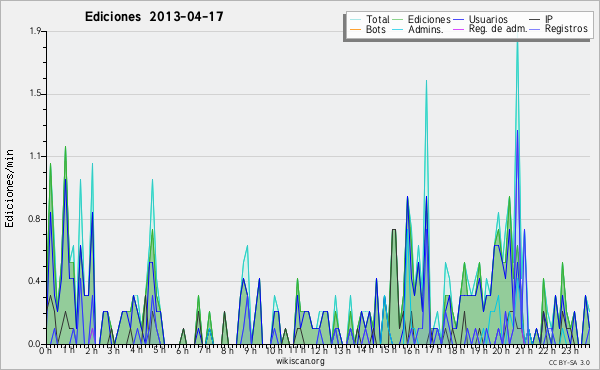This screenshot has width=600, height=370.
Task: Select the Usuarios legend label
Action: pos(488,19)
